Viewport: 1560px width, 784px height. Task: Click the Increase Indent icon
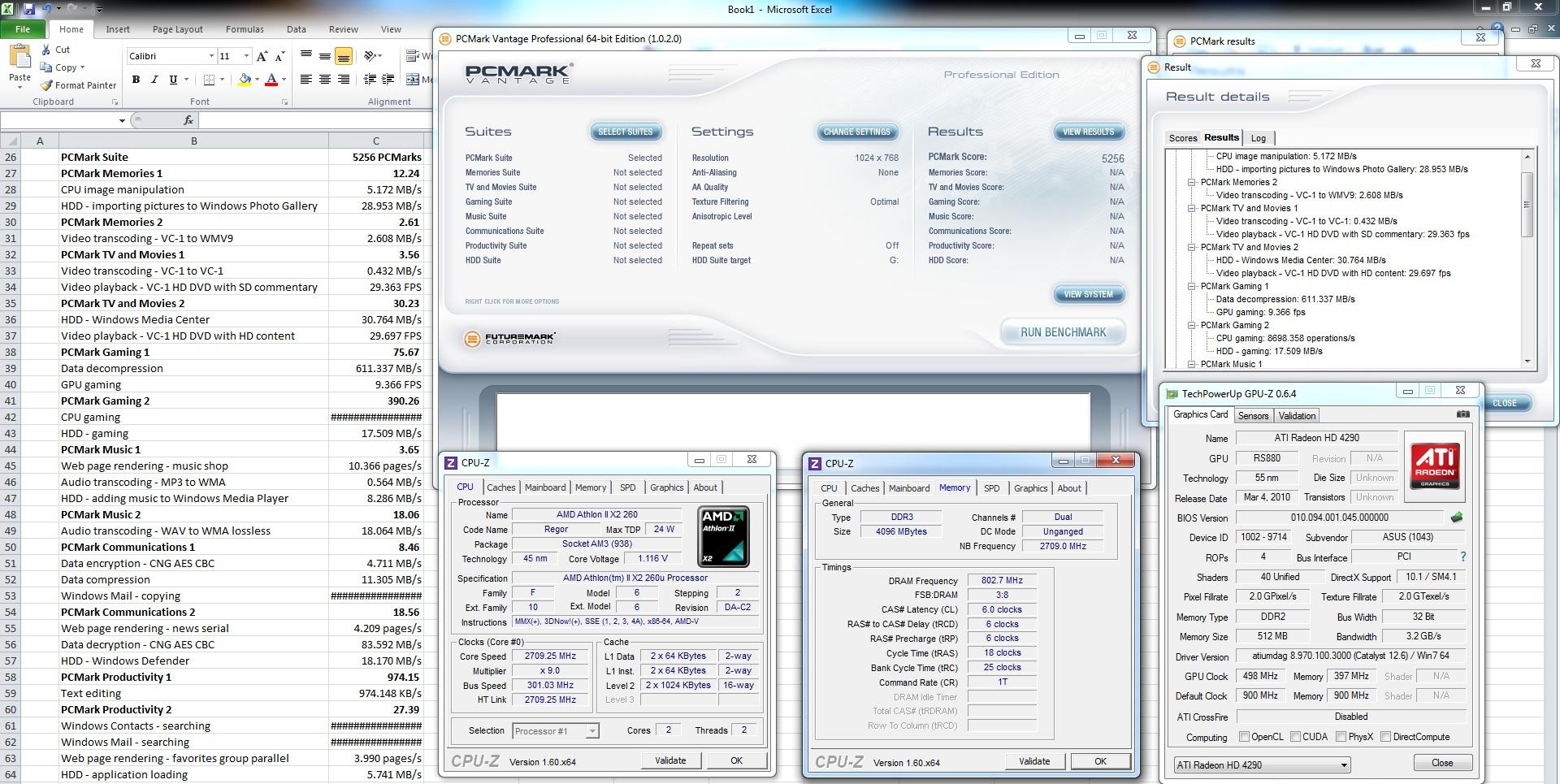coord(388,80)
